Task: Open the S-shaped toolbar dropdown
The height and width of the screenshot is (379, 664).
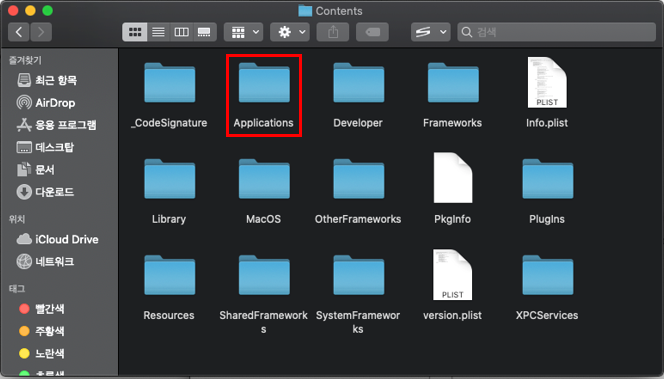Action: (430, 32)
